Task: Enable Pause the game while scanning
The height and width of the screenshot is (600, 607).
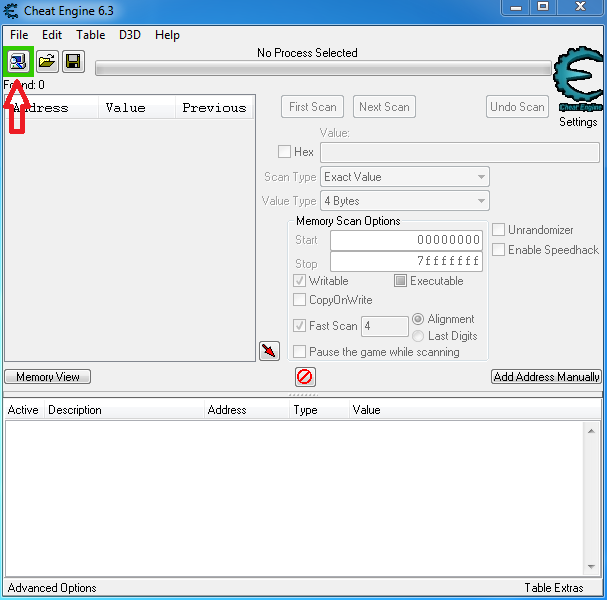Action: pos(299,351)
